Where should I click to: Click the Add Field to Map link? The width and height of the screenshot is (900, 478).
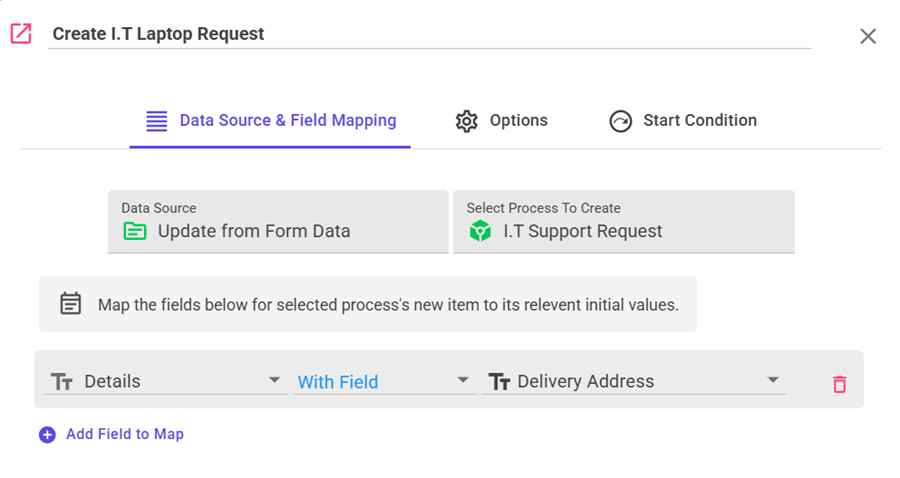tap(124, 434)
